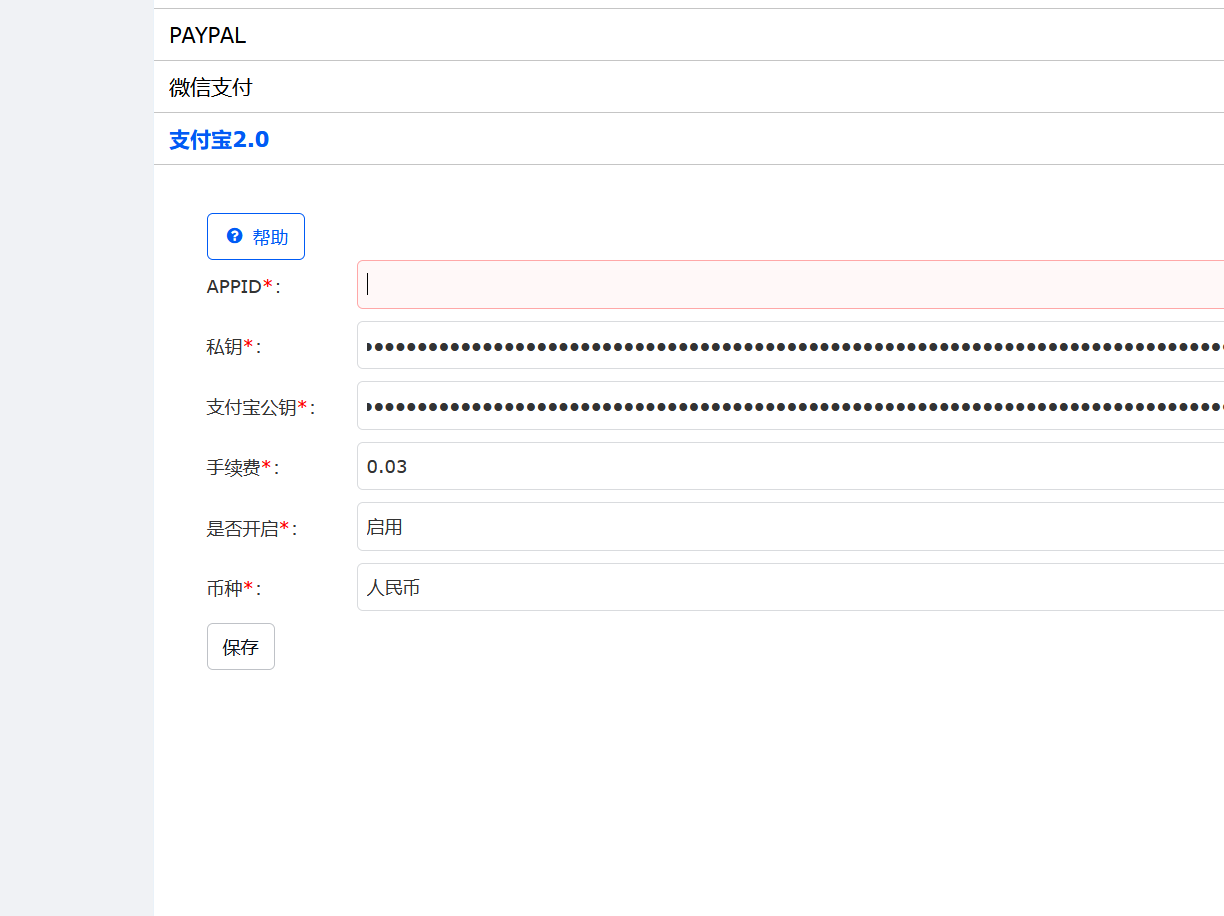Click the question mark help icon
This screenshot has width=1224, height=916.
pos(235,236)
